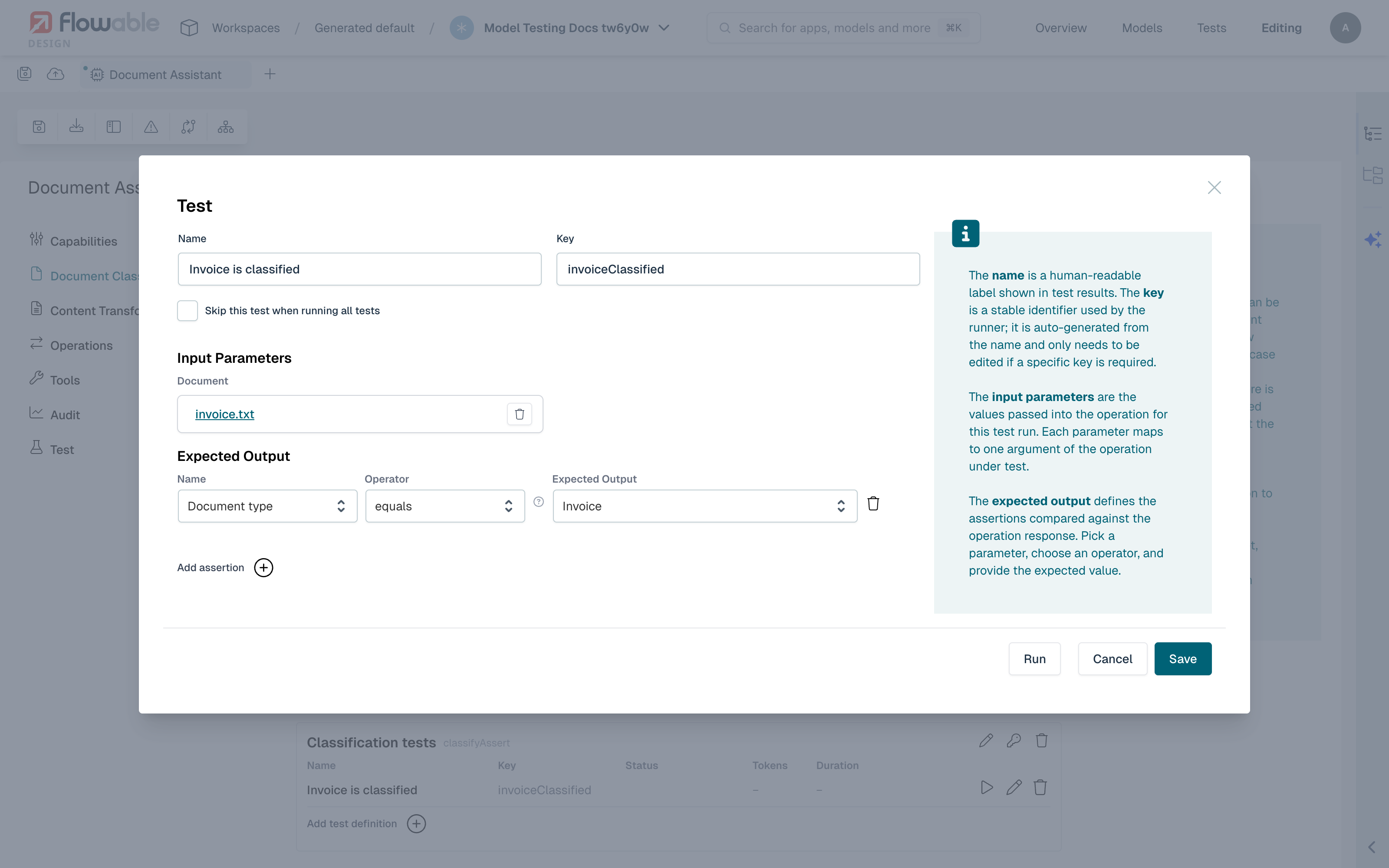Open Tools in the left navigation
1389x868 pixels.
pyautogui.click(x=55, y=379)
